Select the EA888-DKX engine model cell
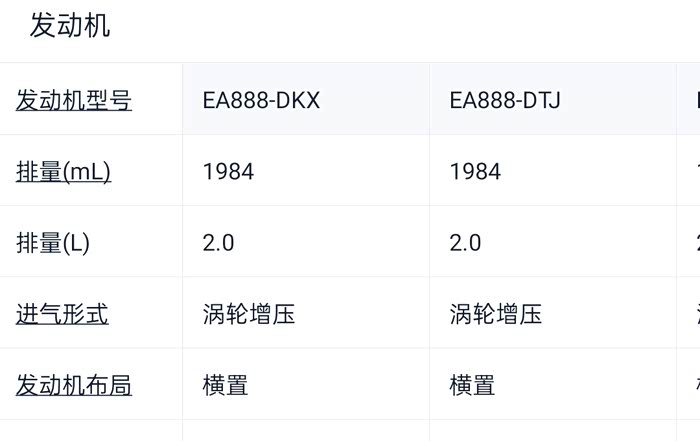 261,100
